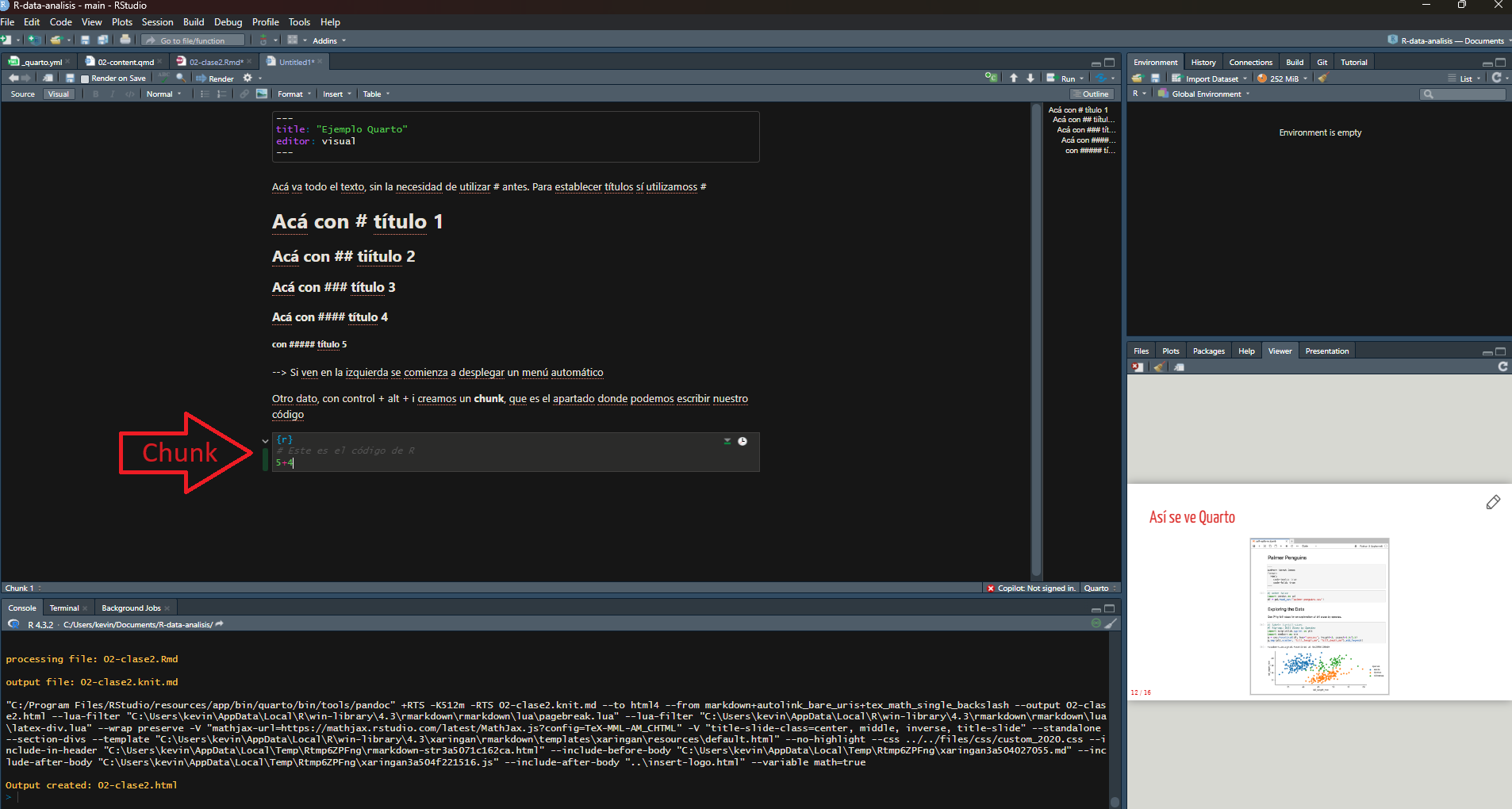Click the insert new code chunk icon
Screen dimensions: 1512x809
pyautogui.click(x=990, y=78)
